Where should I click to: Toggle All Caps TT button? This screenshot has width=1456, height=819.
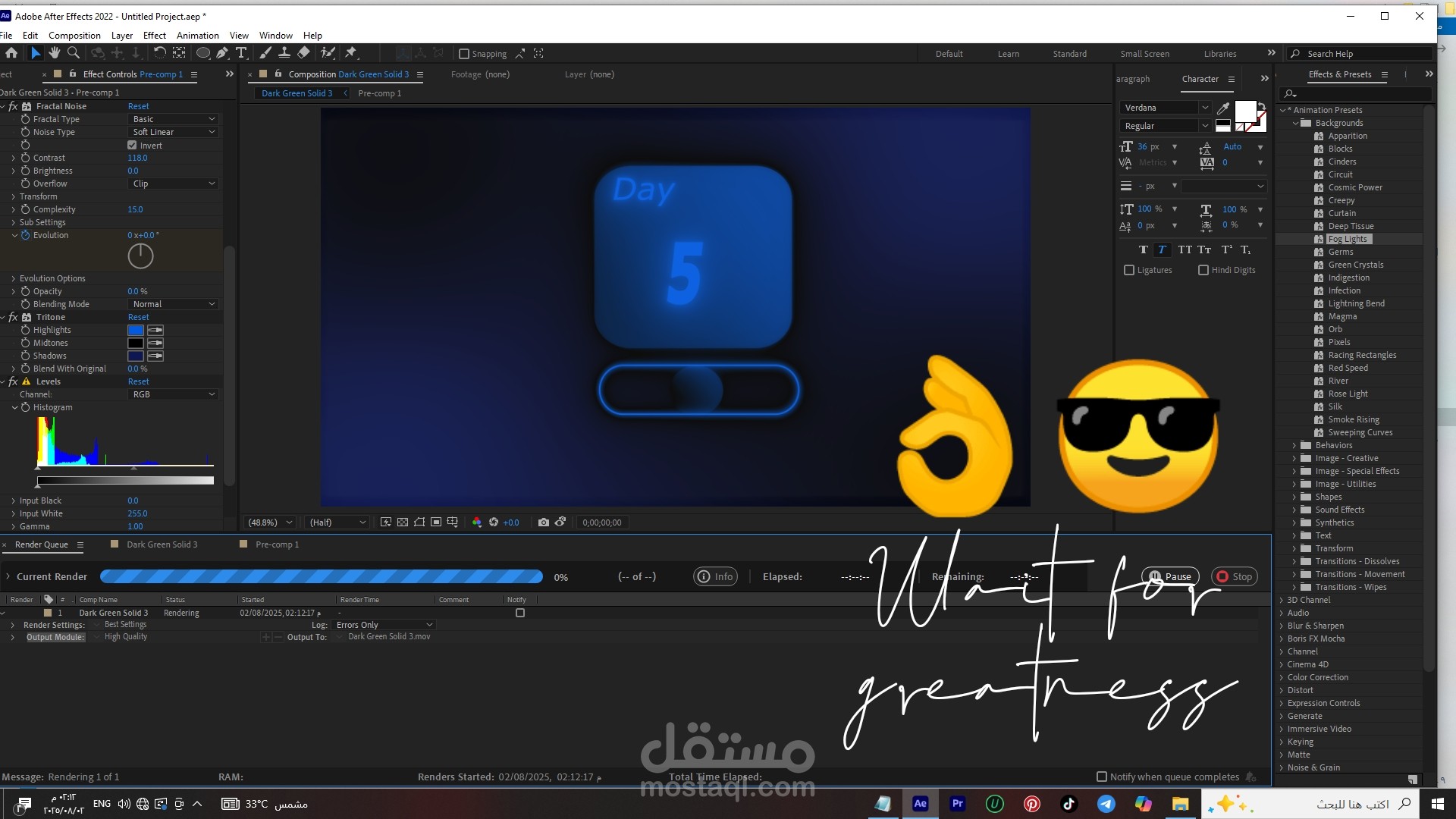[1185, 249]
